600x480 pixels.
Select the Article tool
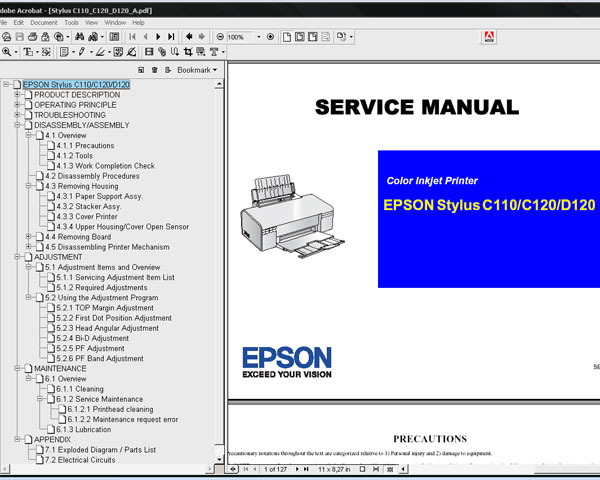click(x=174, y=52)
